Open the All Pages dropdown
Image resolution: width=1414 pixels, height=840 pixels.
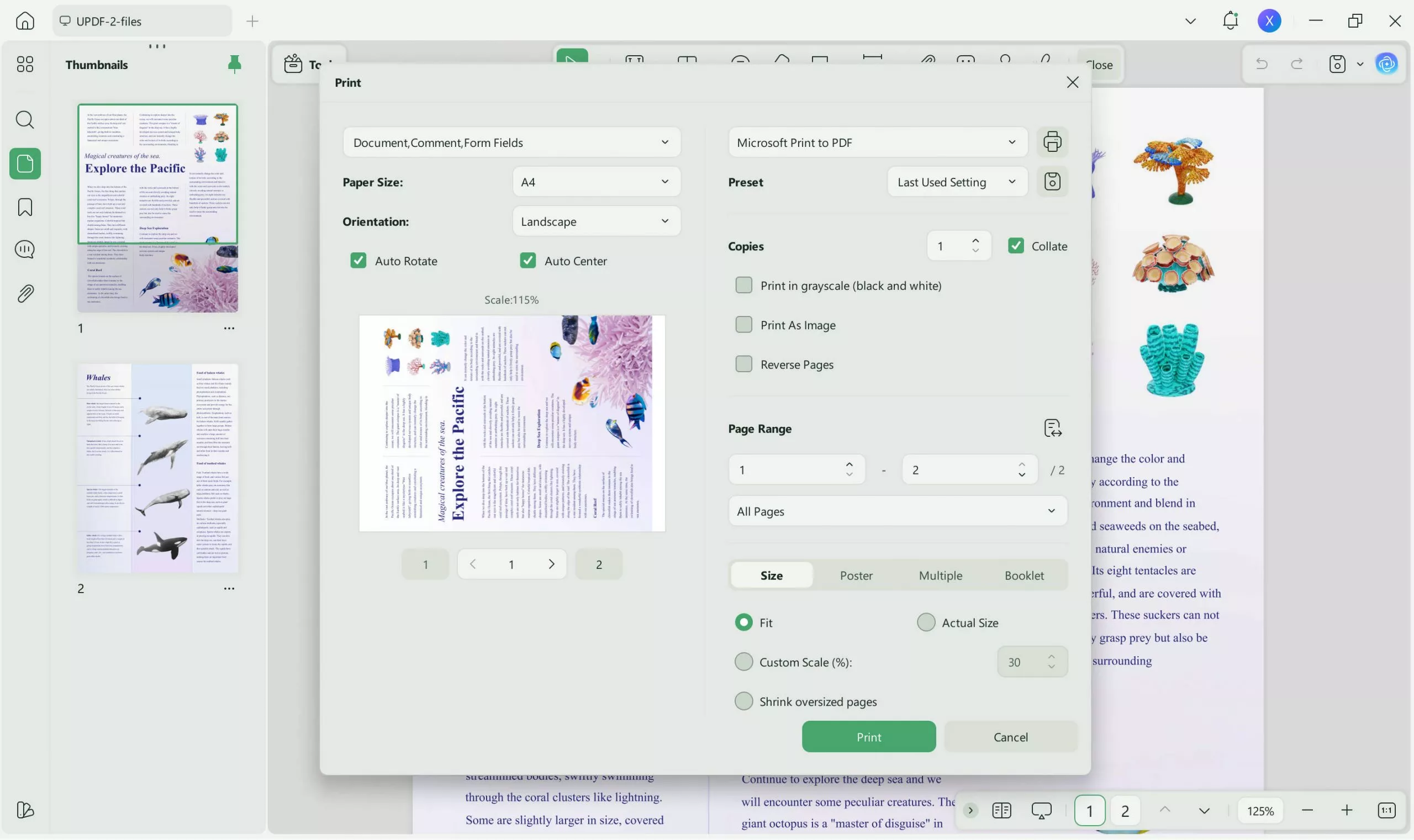tap(897, 510)
